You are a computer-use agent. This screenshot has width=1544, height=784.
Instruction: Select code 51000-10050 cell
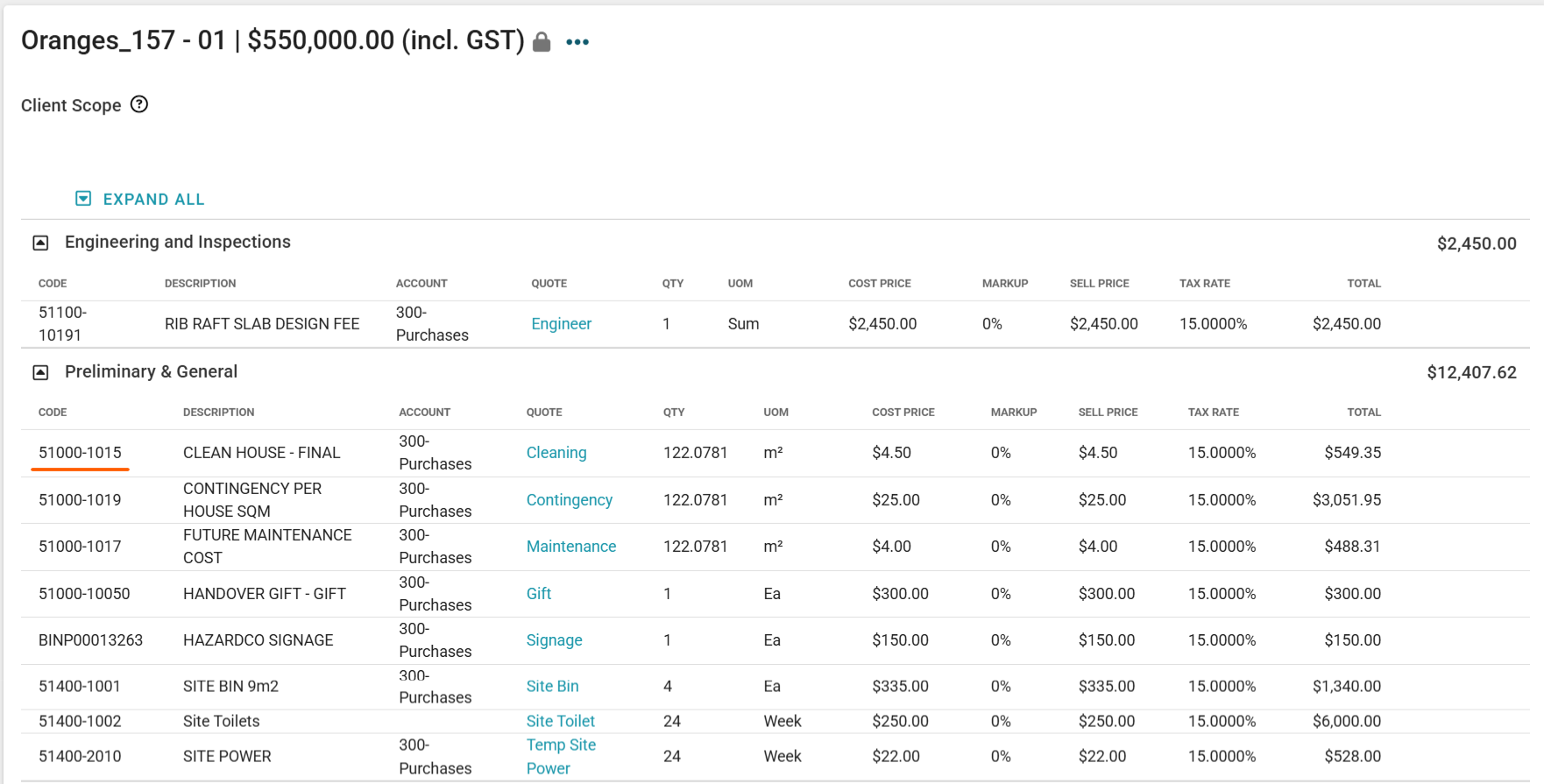[x=84, y=593]
